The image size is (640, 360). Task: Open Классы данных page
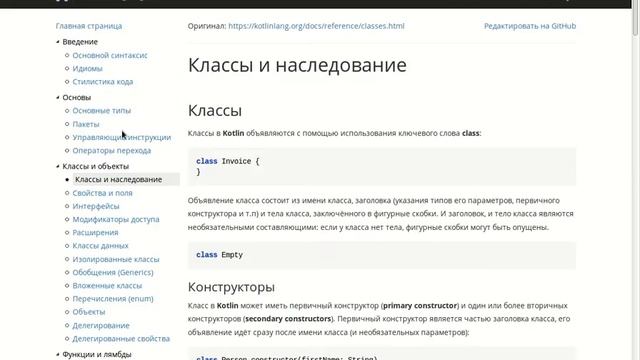(100, 246)
